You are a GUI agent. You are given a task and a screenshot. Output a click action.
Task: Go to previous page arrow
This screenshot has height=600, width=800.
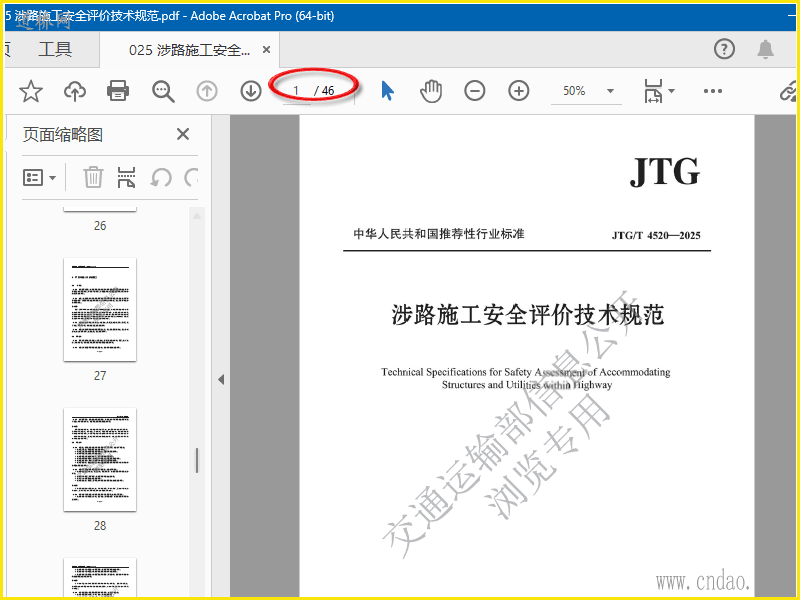click(207, 91)
